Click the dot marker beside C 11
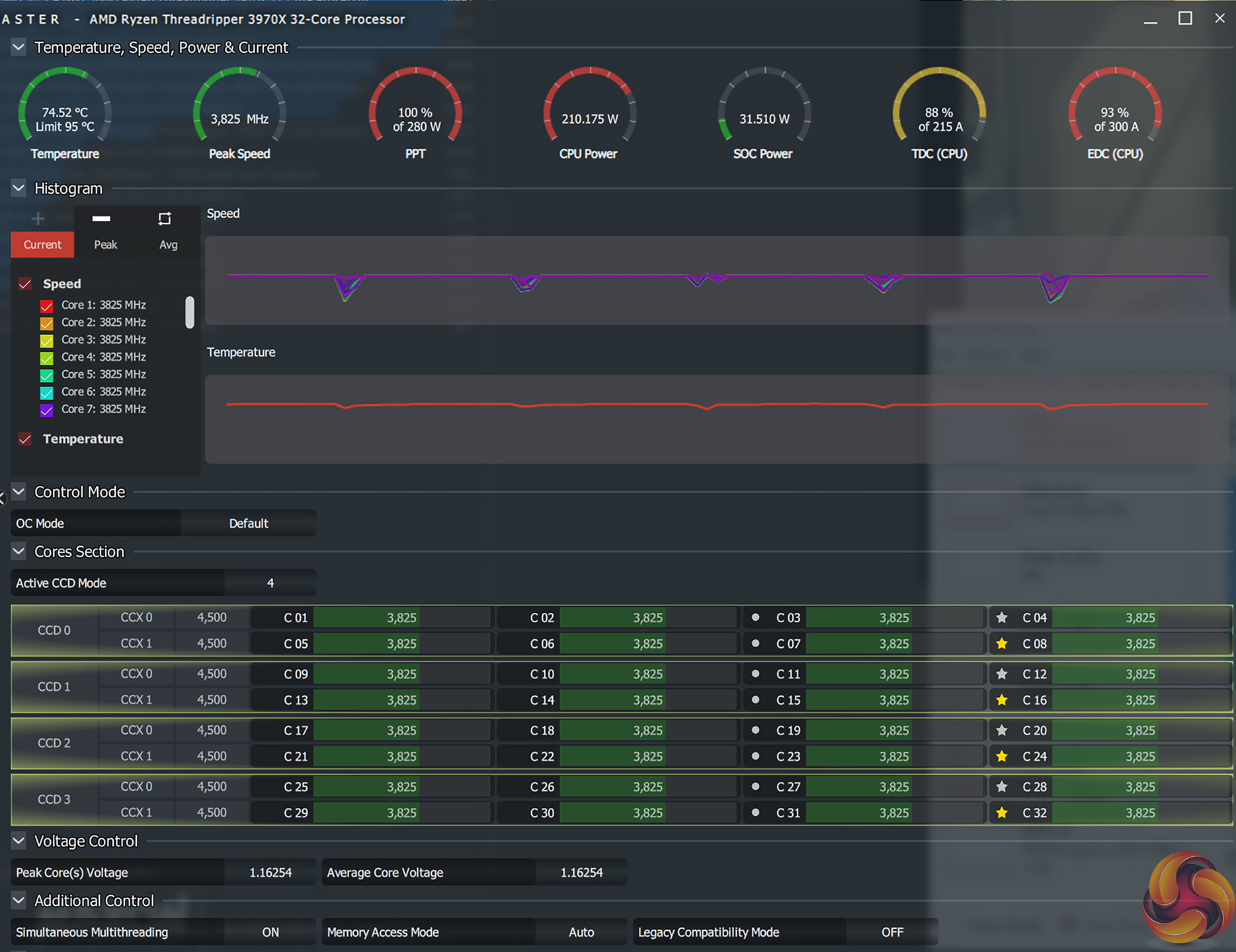Viewport: 1236px width, 952px height. pos(755,674)
